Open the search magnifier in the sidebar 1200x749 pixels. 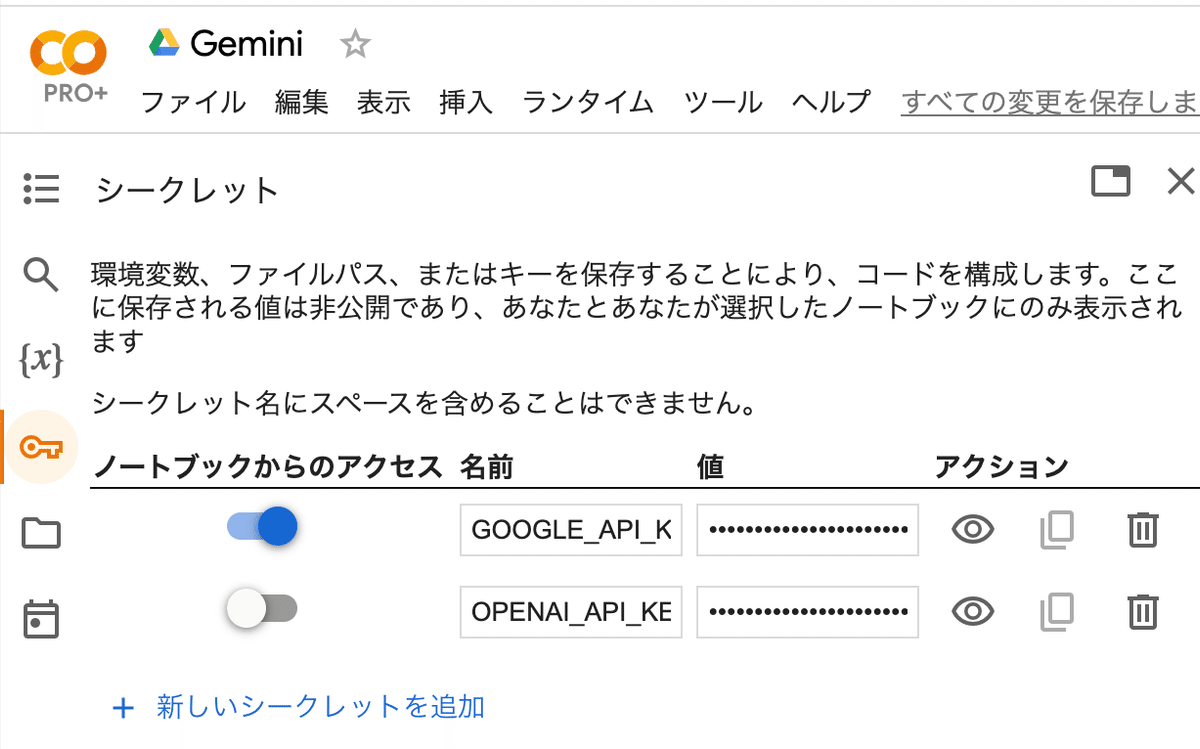click(41, 273)
